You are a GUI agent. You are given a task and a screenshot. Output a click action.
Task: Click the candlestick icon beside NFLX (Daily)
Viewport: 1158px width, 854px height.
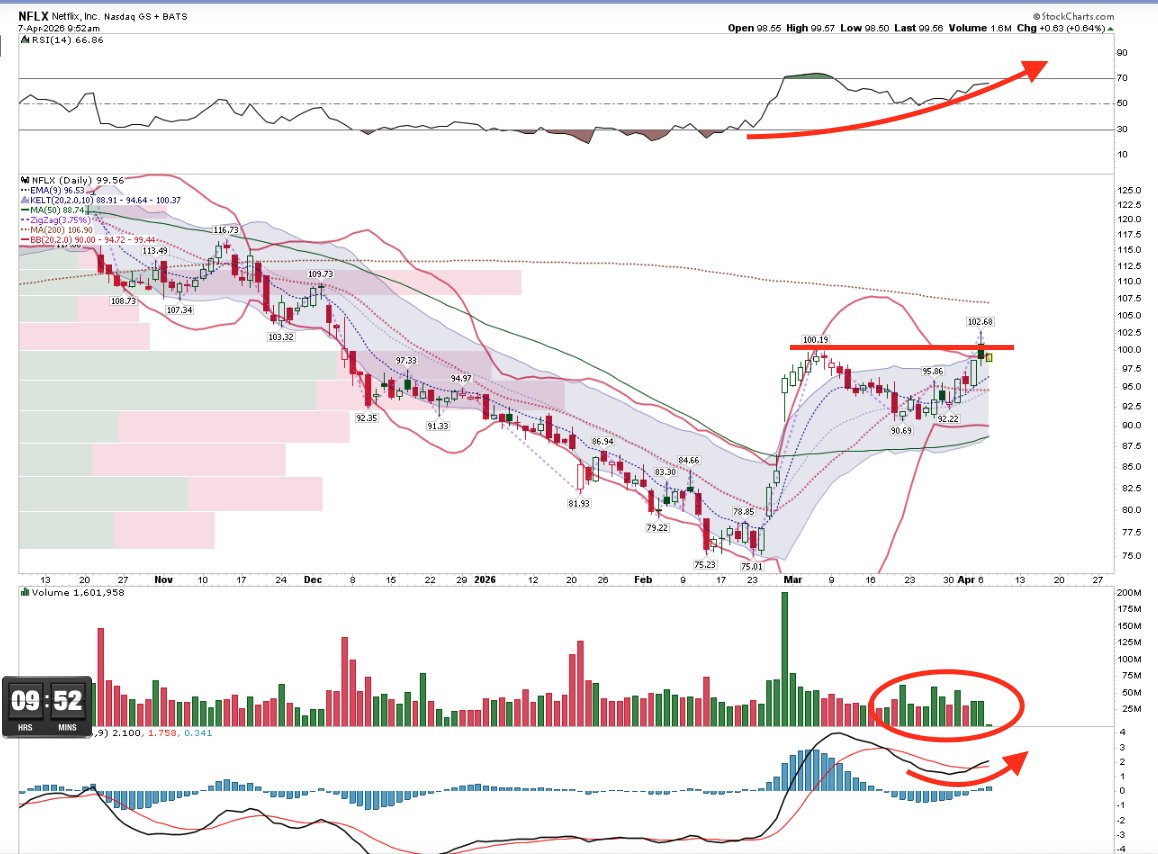[x=23, y=181]
